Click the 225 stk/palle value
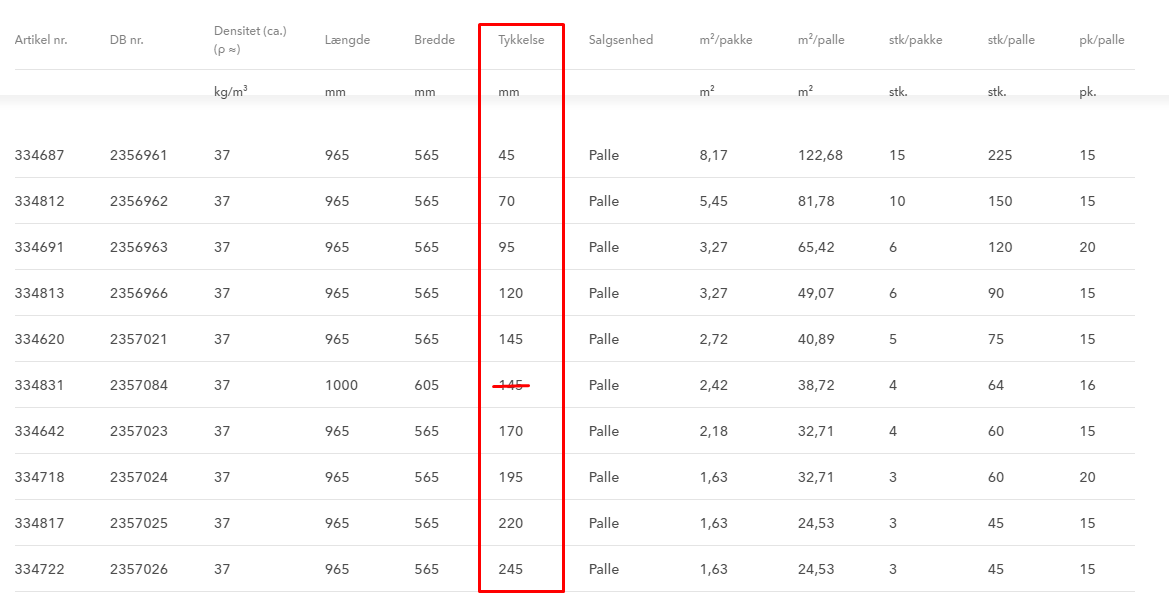The width and height of the screenshot is (1169, 610). tap(1000, 155)
